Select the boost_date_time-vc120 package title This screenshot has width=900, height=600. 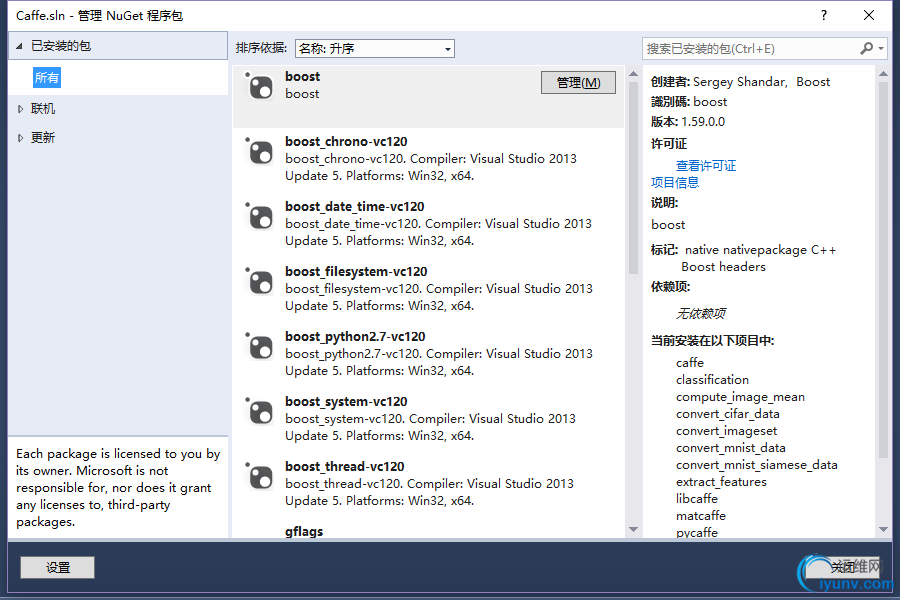(355, 206)
